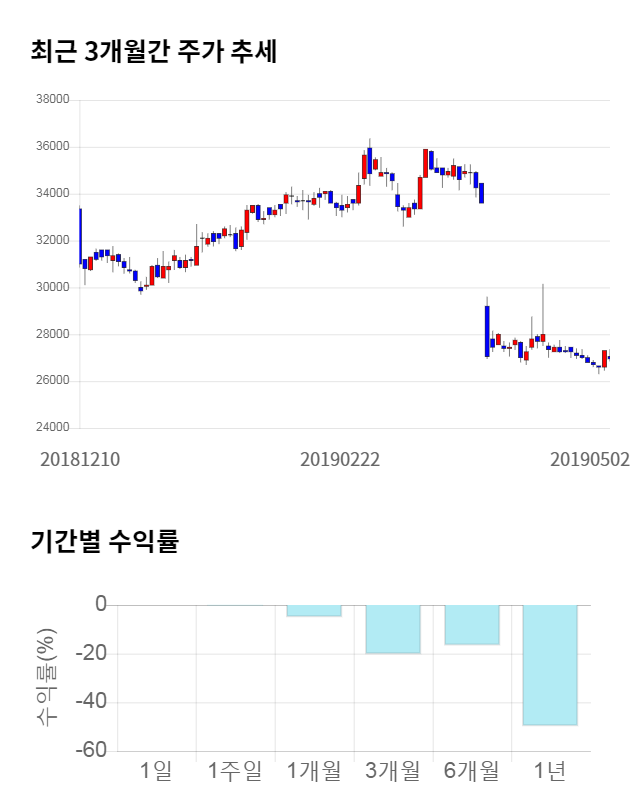Select the 20181210 date label
Viewport: 640px width, 810px height.
(x=80, y=459)
